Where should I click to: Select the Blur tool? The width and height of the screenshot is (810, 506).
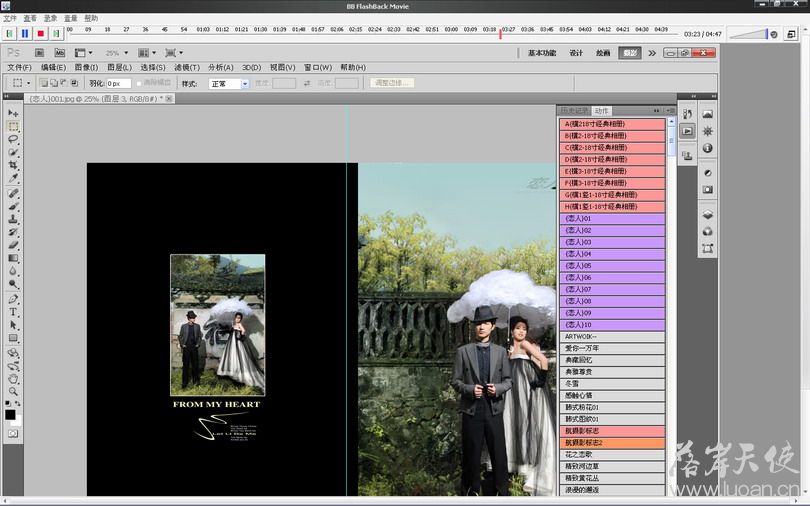(x=13, y=271)
